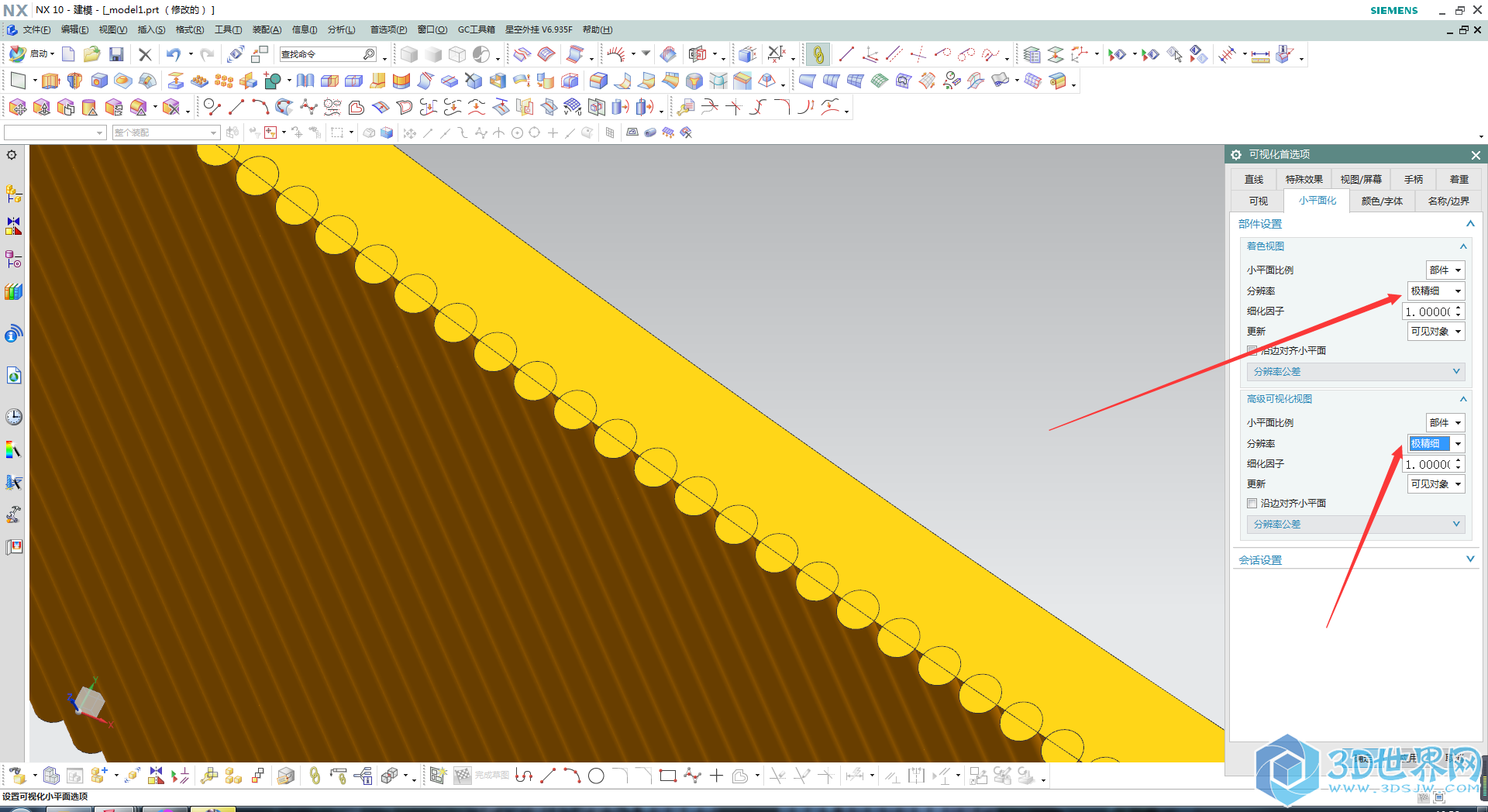This screenshot has width=1488, height=812.
Task: Select the Arc curve tool in the third toolbar row
Action: (260, 107)
